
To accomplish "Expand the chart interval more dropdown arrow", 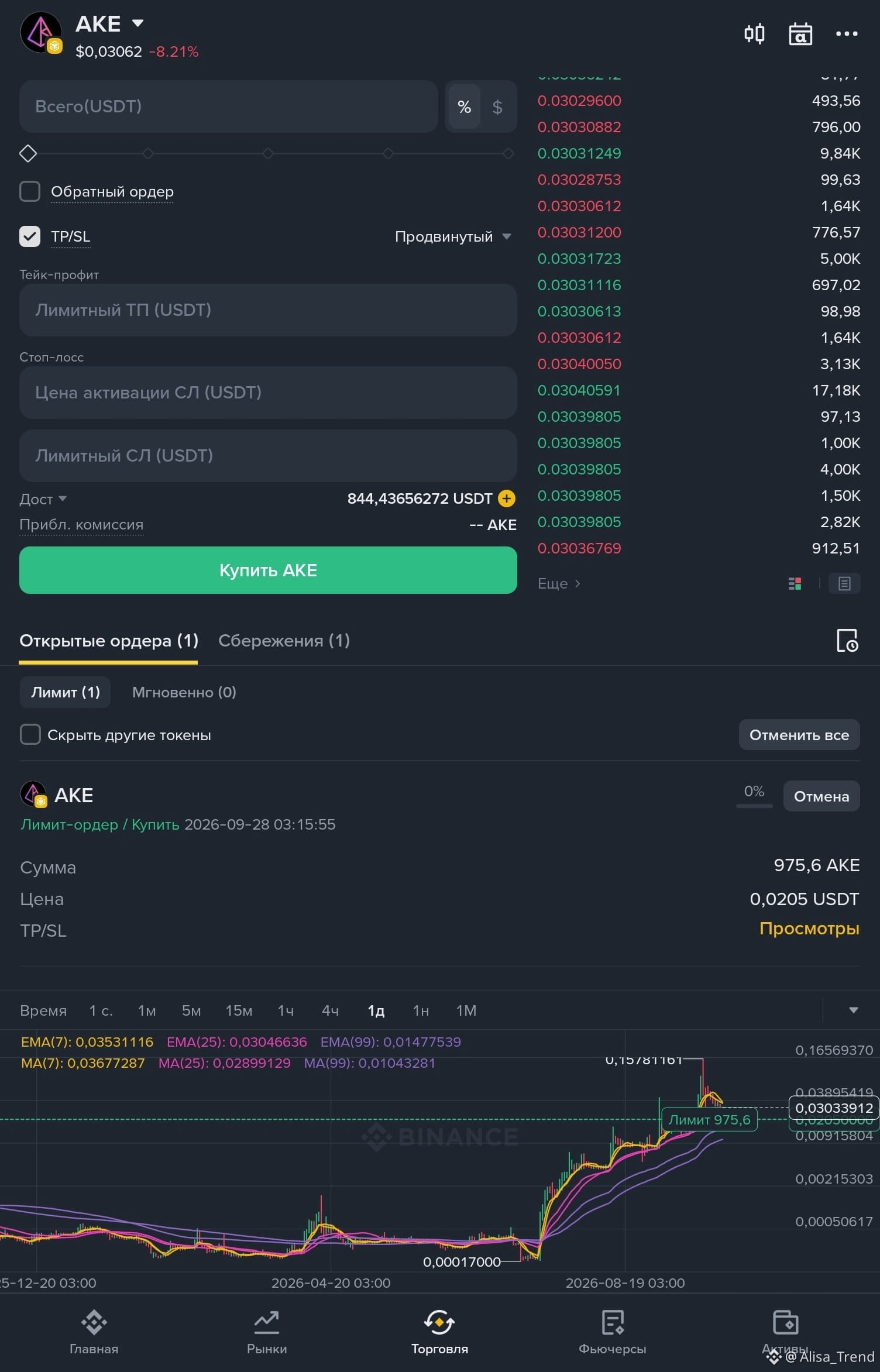I will tap(853, 1010).
